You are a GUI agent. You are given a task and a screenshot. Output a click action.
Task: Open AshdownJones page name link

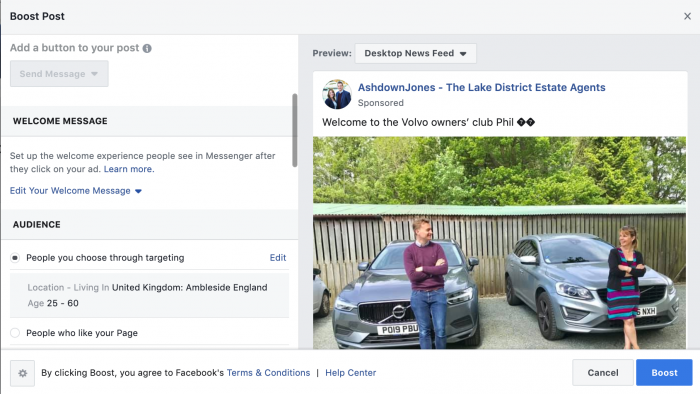pyautogui.click(x=481, y=87)
